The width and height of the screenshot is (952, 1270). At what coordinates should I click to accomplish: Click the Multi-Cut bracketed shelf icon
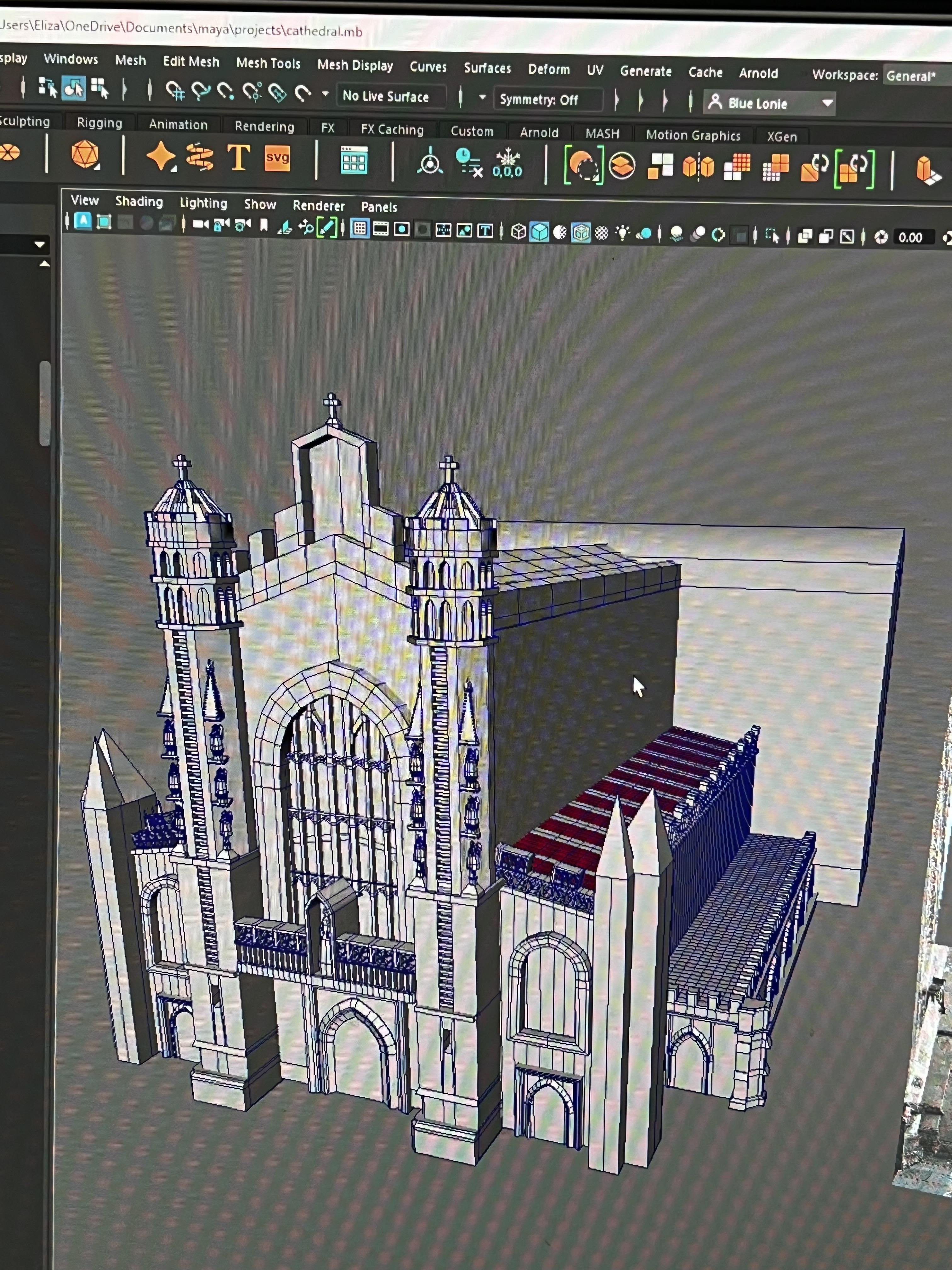(584, 165)
